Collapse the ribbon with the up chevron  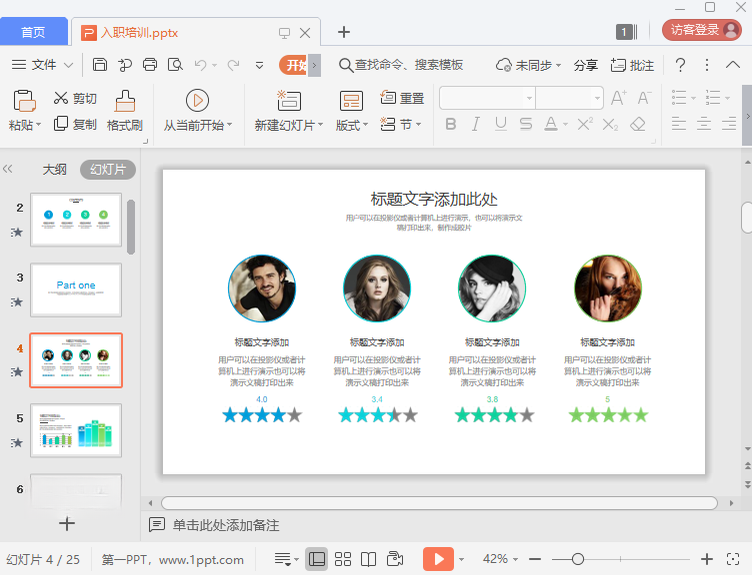point(733,65)
